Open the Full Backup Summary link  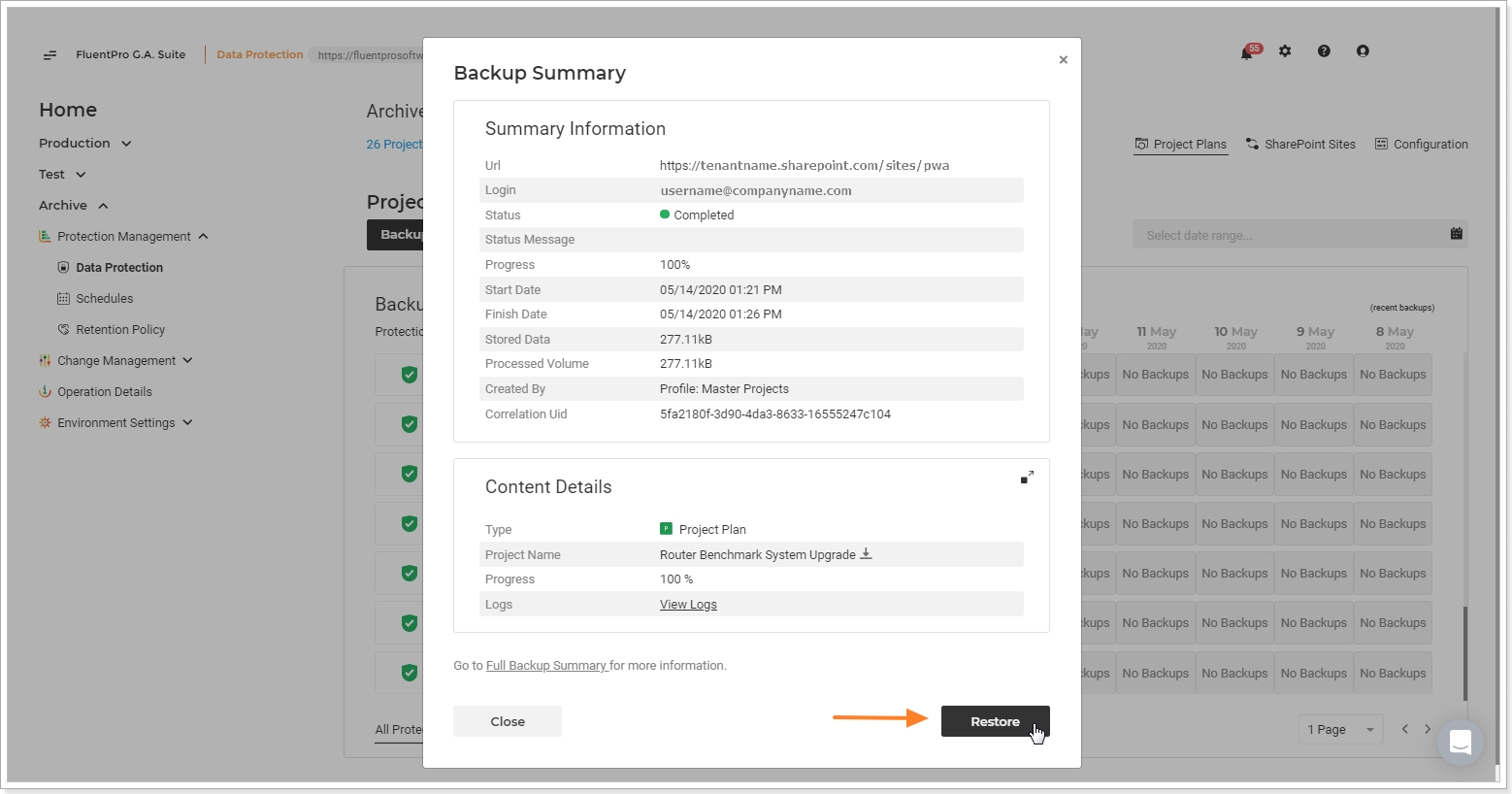coord(546,666)
